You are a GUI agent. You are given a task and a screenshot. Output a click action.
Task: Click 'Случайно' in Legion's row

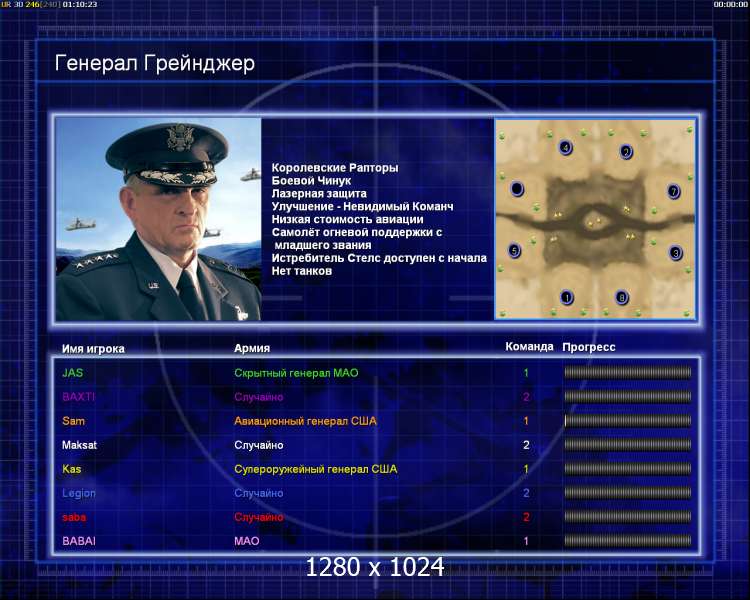click(259, 493)
